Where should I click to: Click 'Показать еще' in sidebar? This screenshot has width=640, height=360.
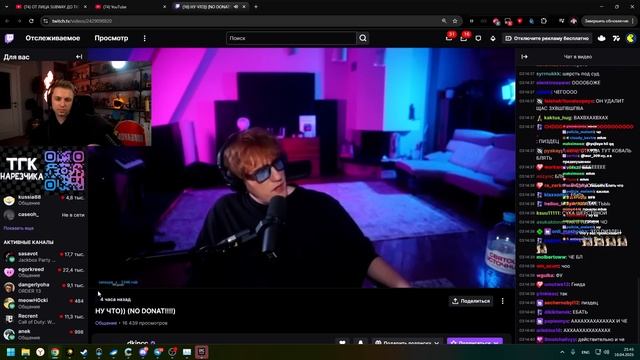click(18, 228)
